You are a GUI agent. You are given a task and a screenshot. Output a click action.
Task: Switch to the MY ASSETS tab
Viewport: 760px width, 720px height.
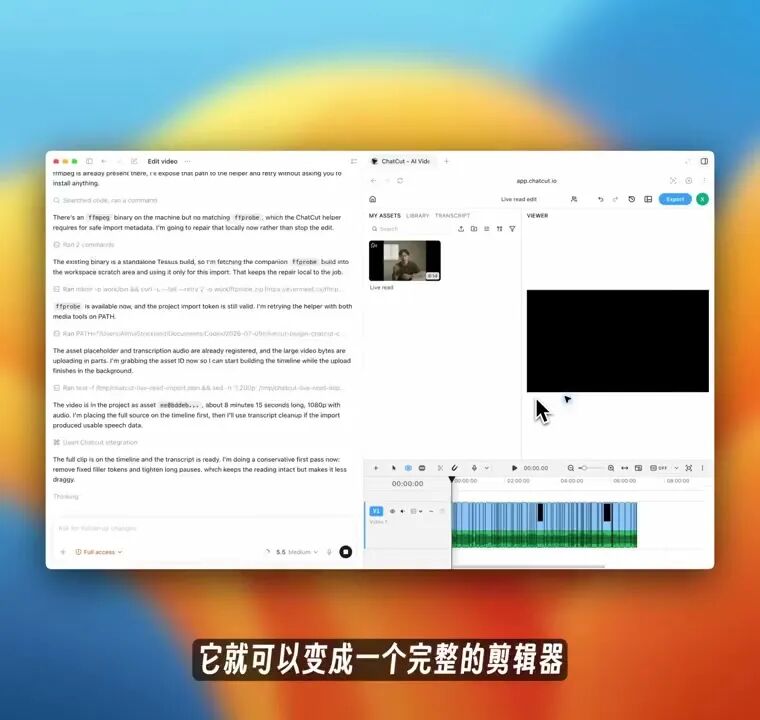385,215
